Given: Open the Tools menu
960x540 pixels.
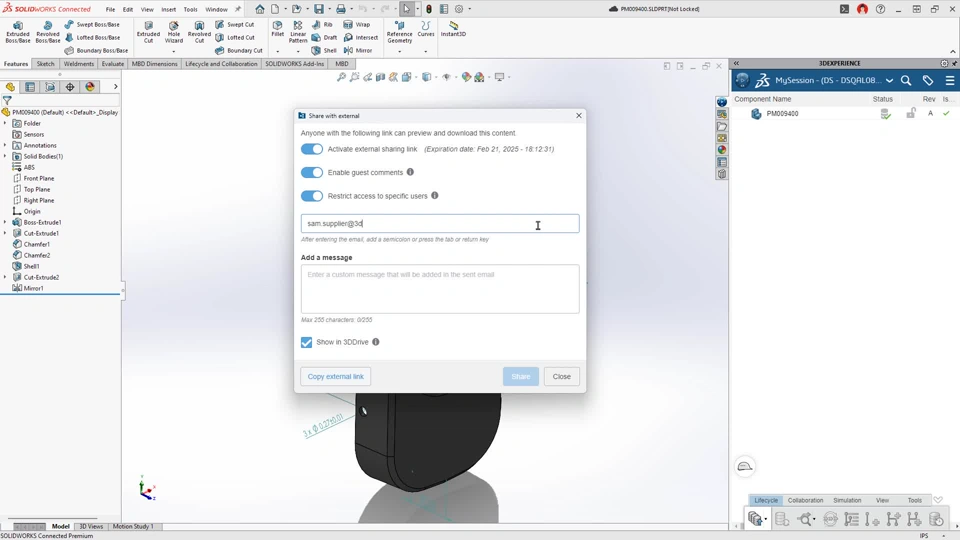Looking at the screenshot, I should (190, 9).
